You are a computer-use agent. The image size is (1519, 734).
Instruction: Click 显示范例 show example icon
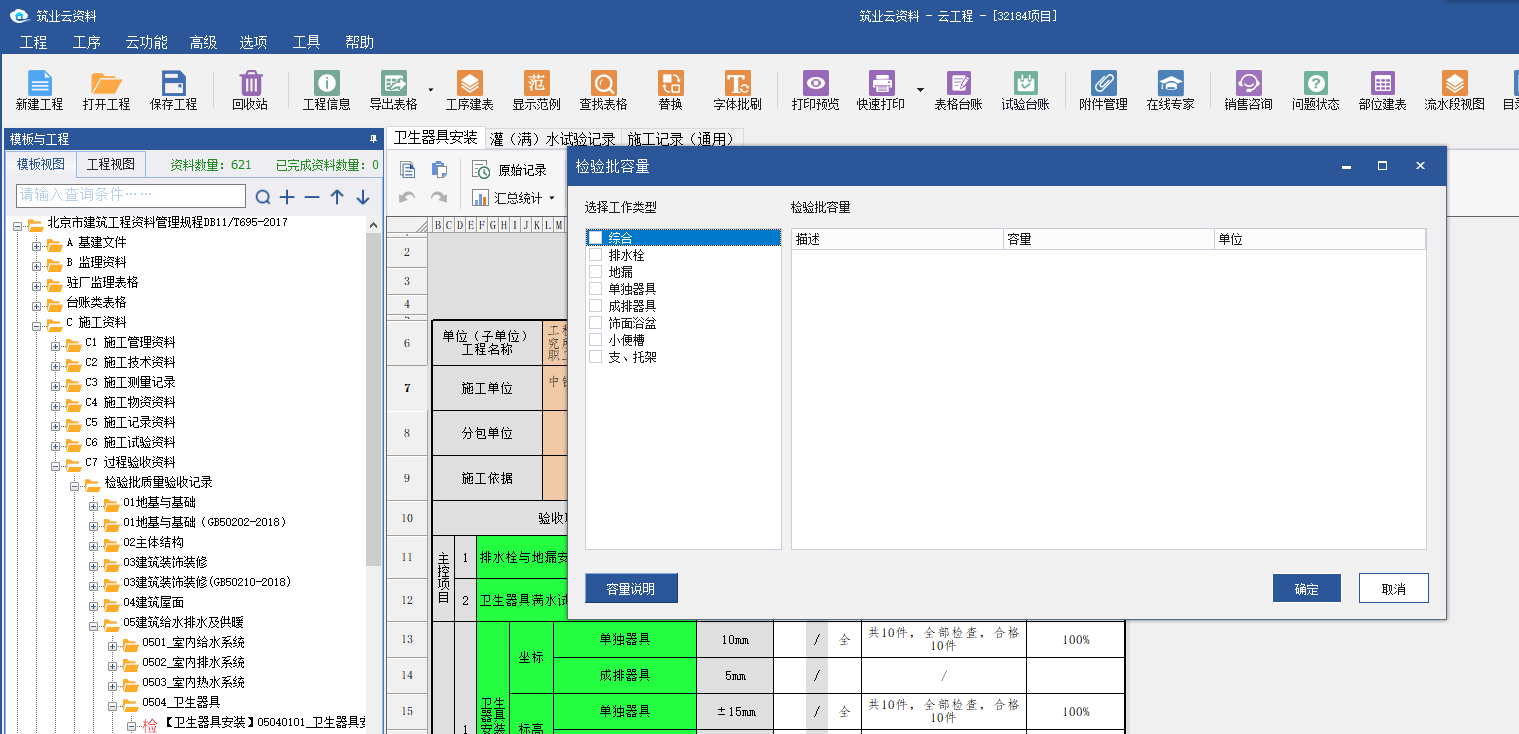pyautogui.click(x=537, y=91)
